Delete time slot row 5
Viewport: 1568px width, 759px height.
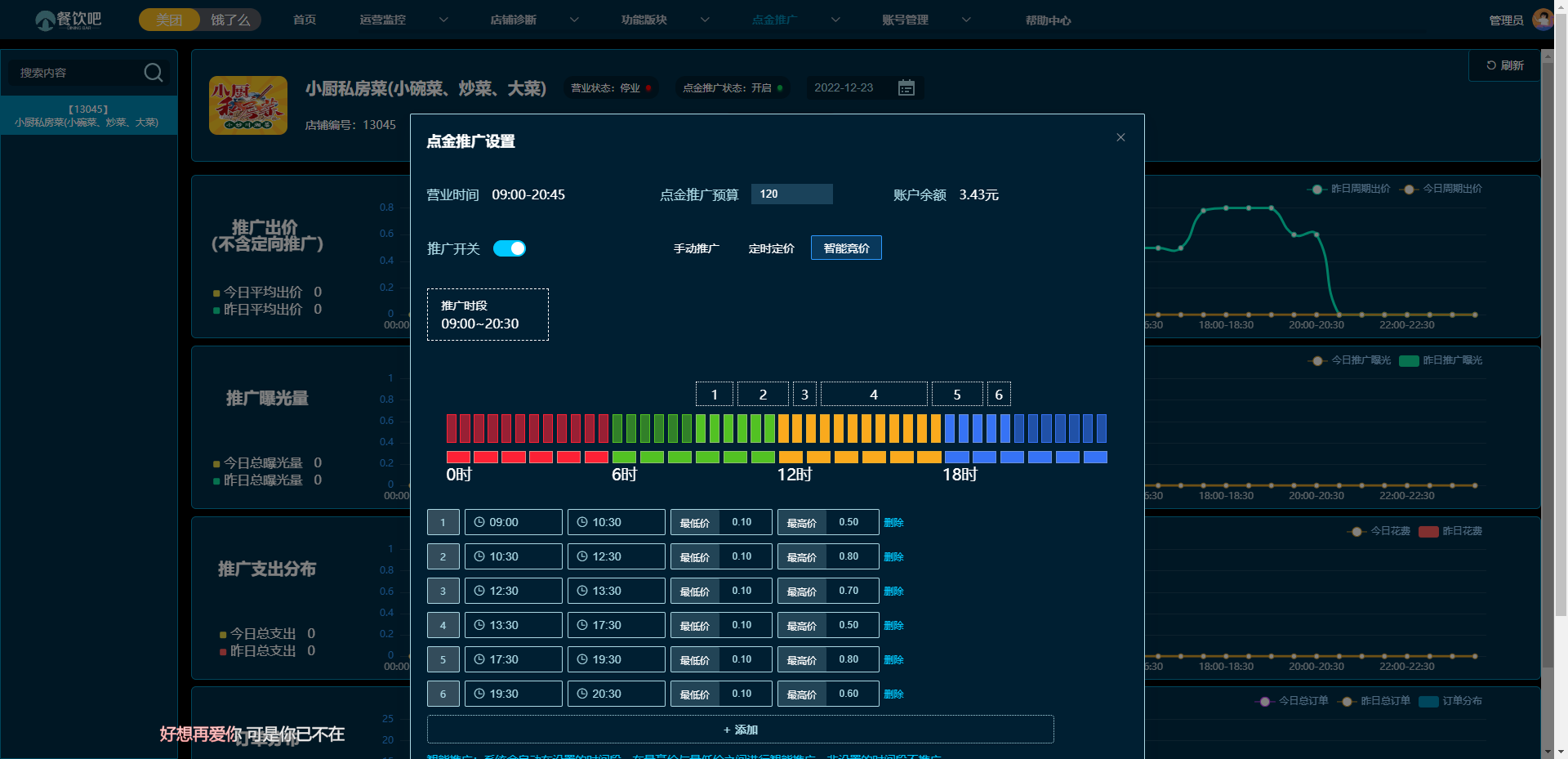893,659
